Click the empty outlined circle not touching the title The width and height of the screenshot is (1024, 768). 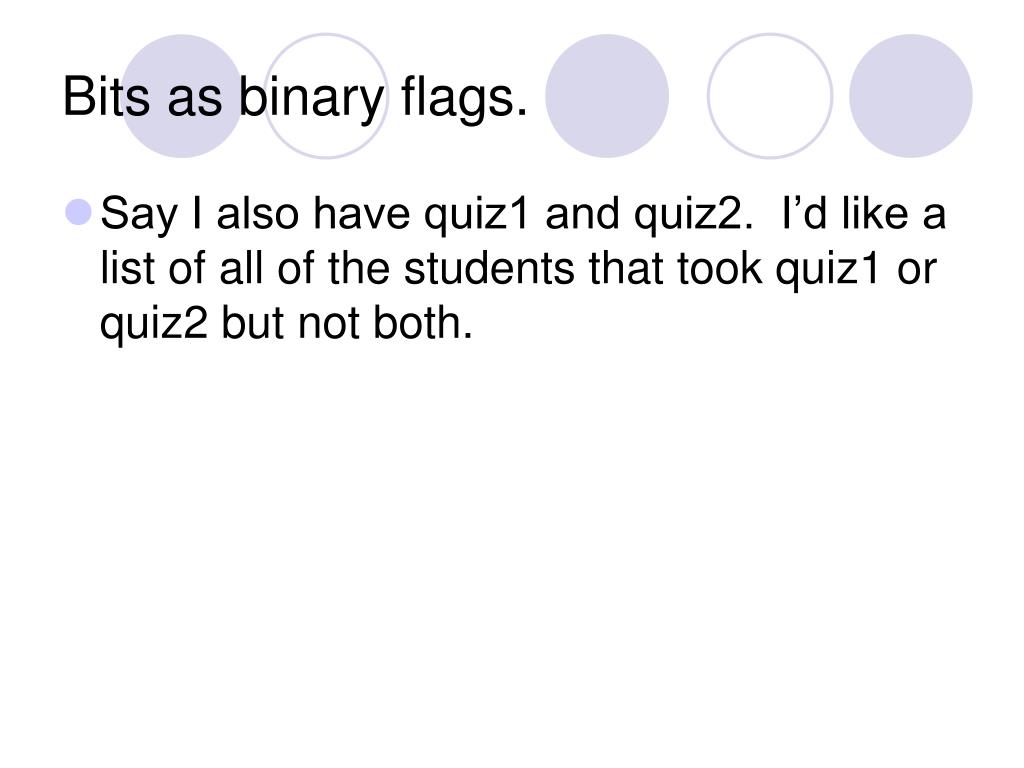tap(770, 96)
